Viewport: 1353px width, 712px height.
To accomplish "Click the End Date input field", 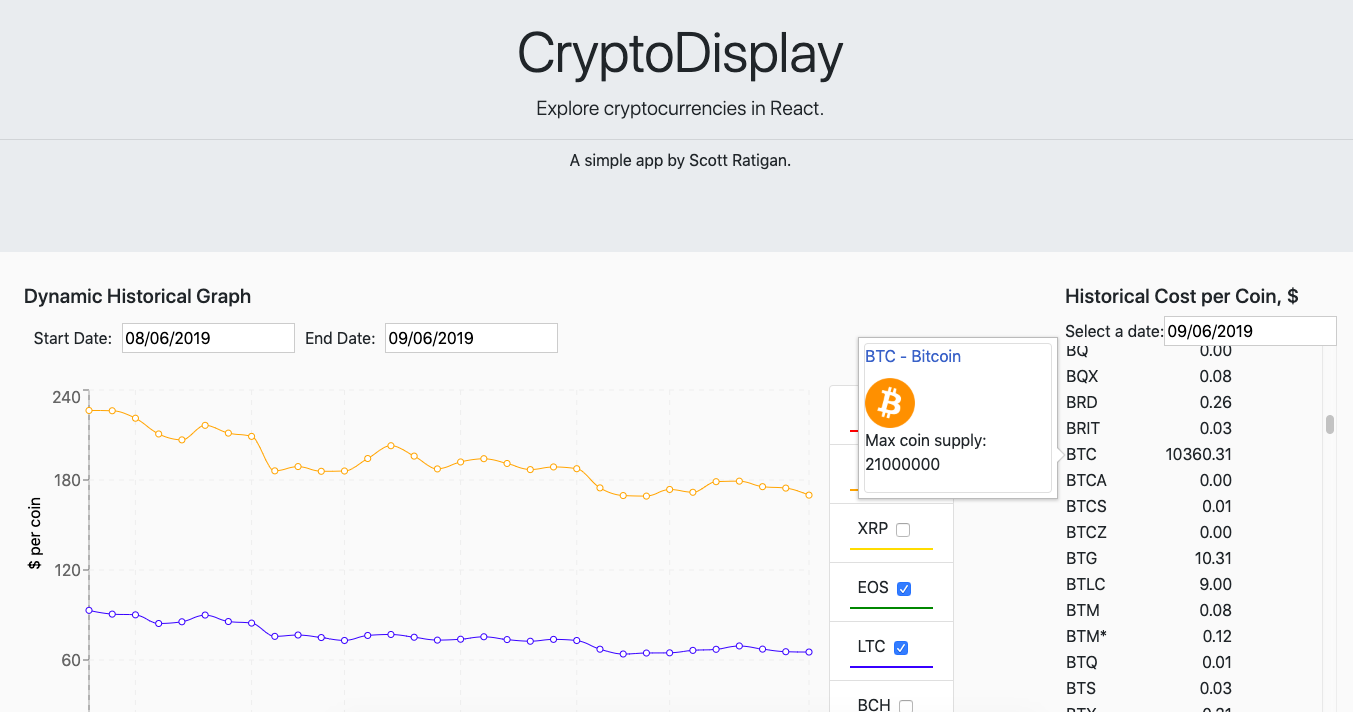I will coord(471,338).
